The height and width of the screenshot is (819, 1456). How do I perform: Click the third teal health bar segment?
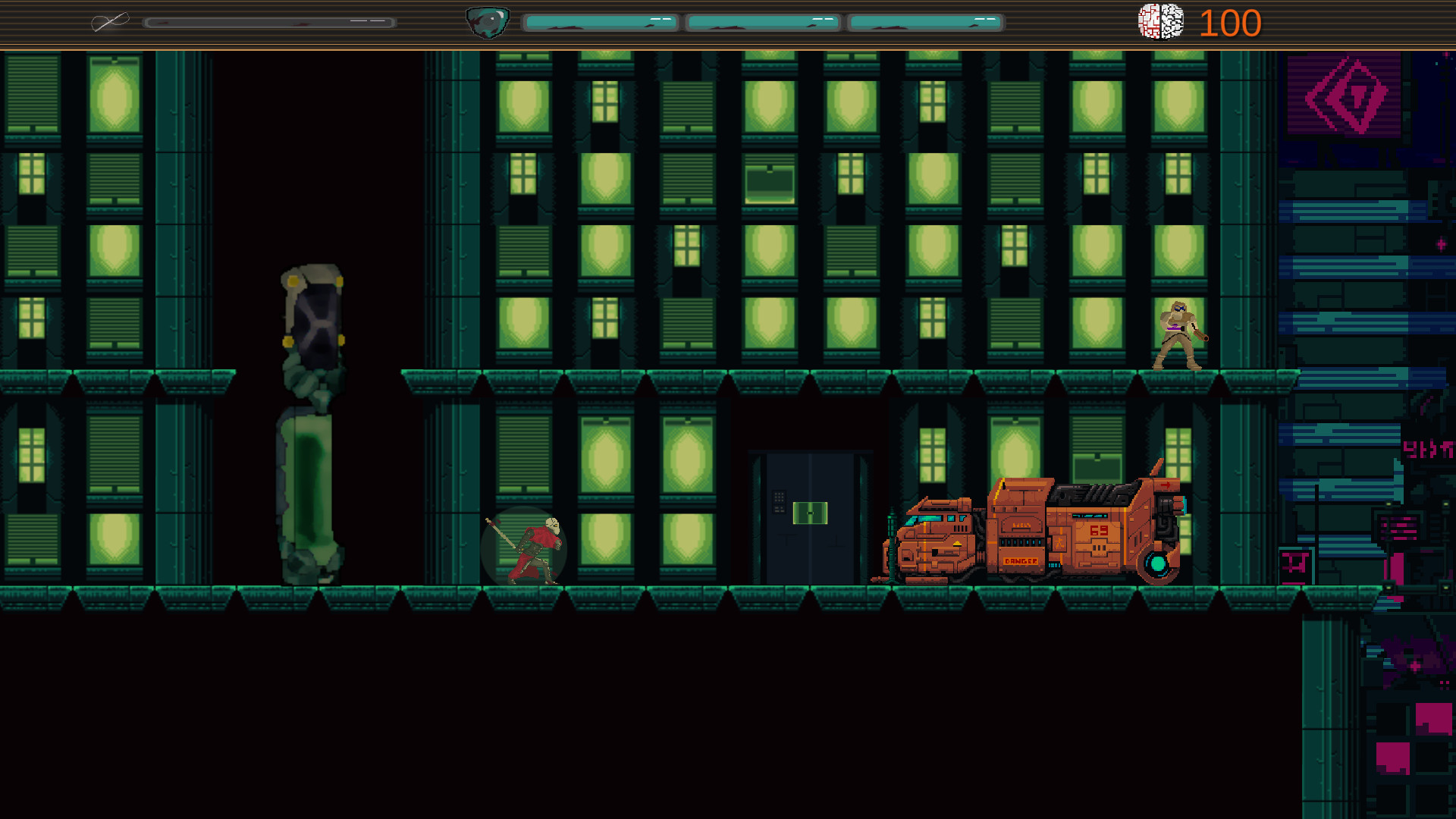pyautogui.click(x=925, y=23)
